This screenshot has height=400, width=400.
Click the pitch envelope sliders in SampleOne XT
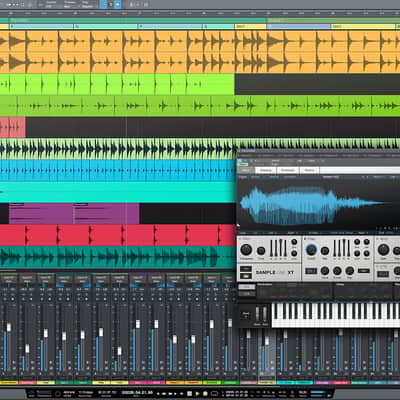(x=278, y=248)
